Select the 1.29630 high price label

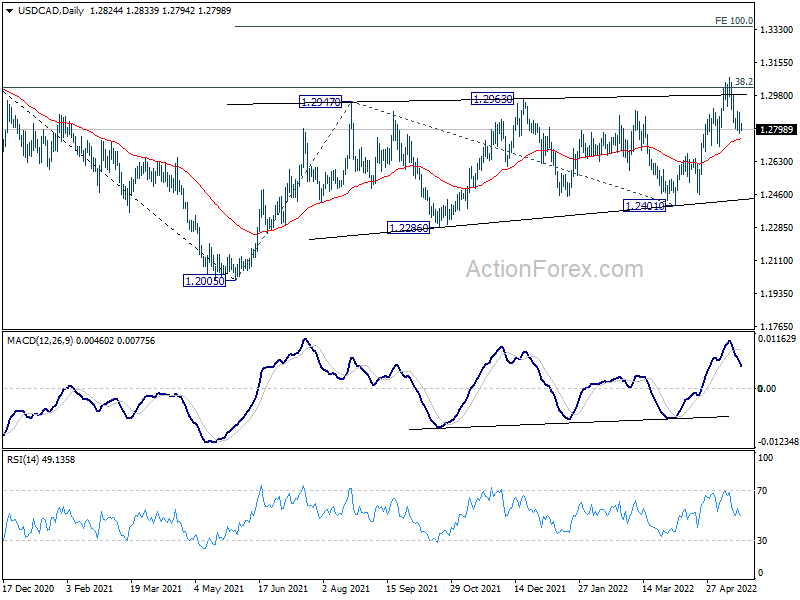(493, 98)
